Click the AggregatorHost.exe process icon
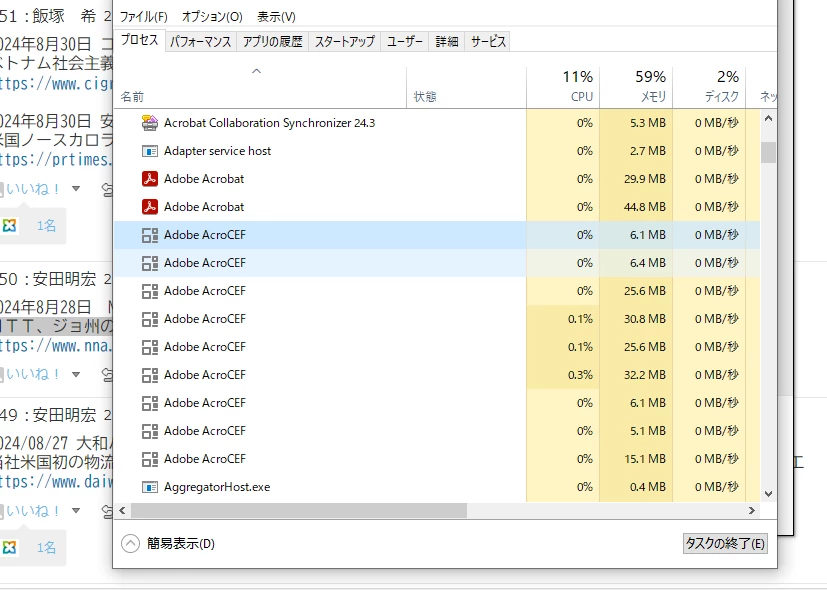The width and height of the screenshot is (827, 590). (x=150, y=487)
